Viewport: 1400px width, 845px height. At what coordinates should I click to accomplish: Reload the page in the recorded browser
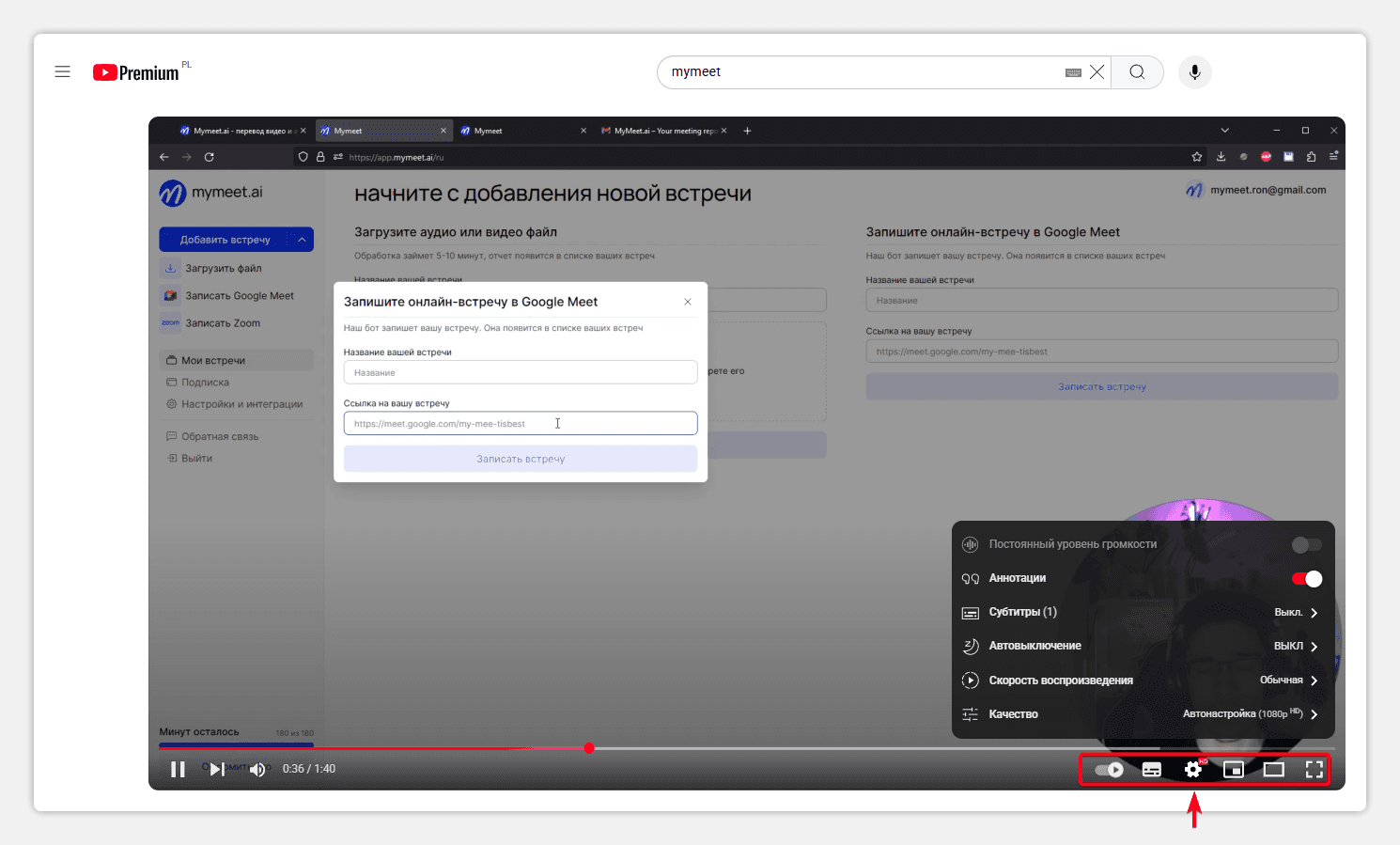(210, 157)
